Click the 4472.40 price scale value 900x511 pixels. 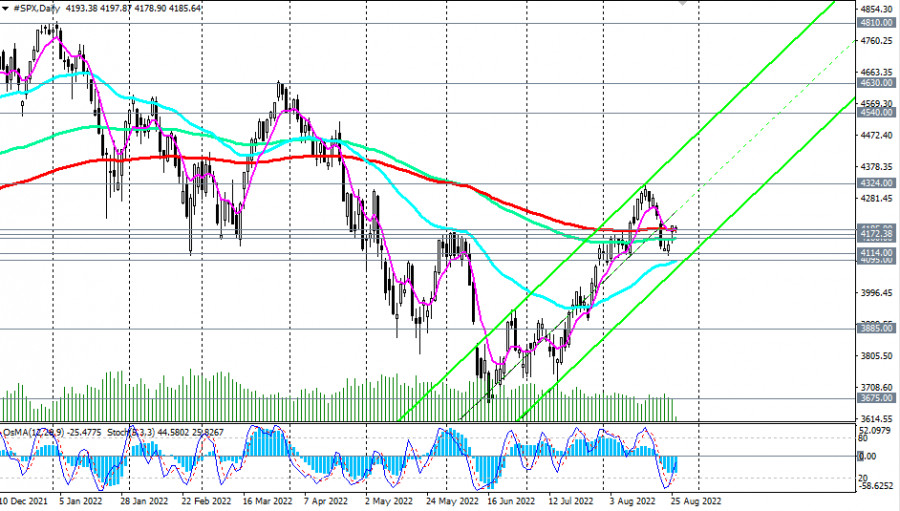pos(877,136)
